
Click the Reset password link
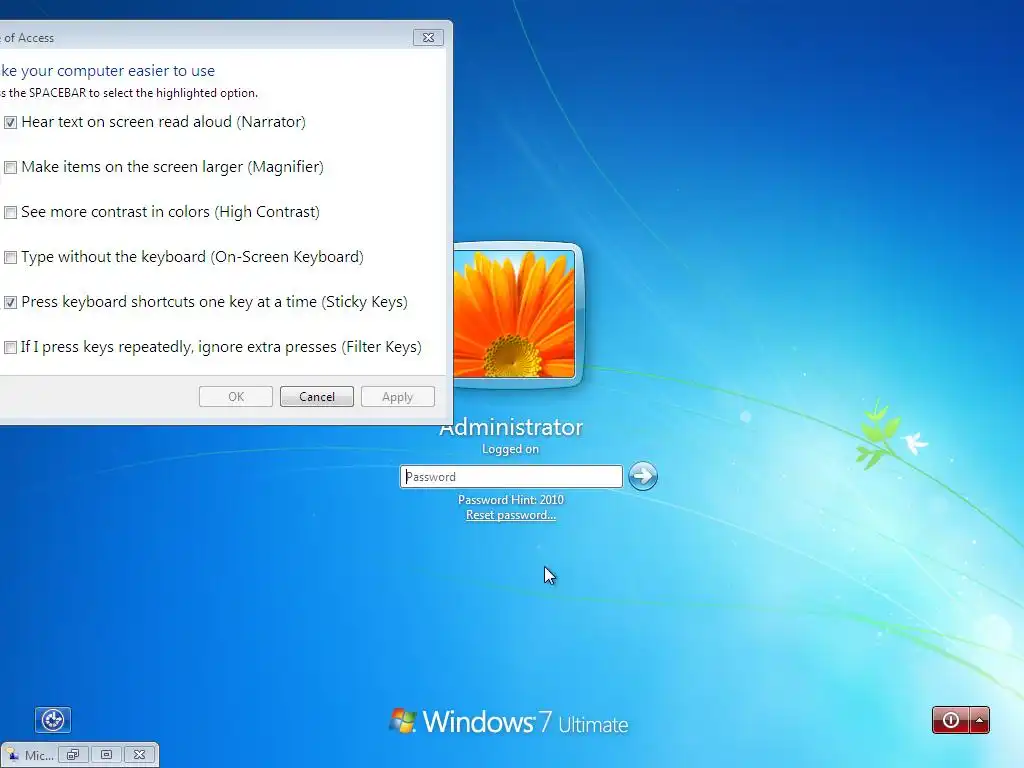511,515
